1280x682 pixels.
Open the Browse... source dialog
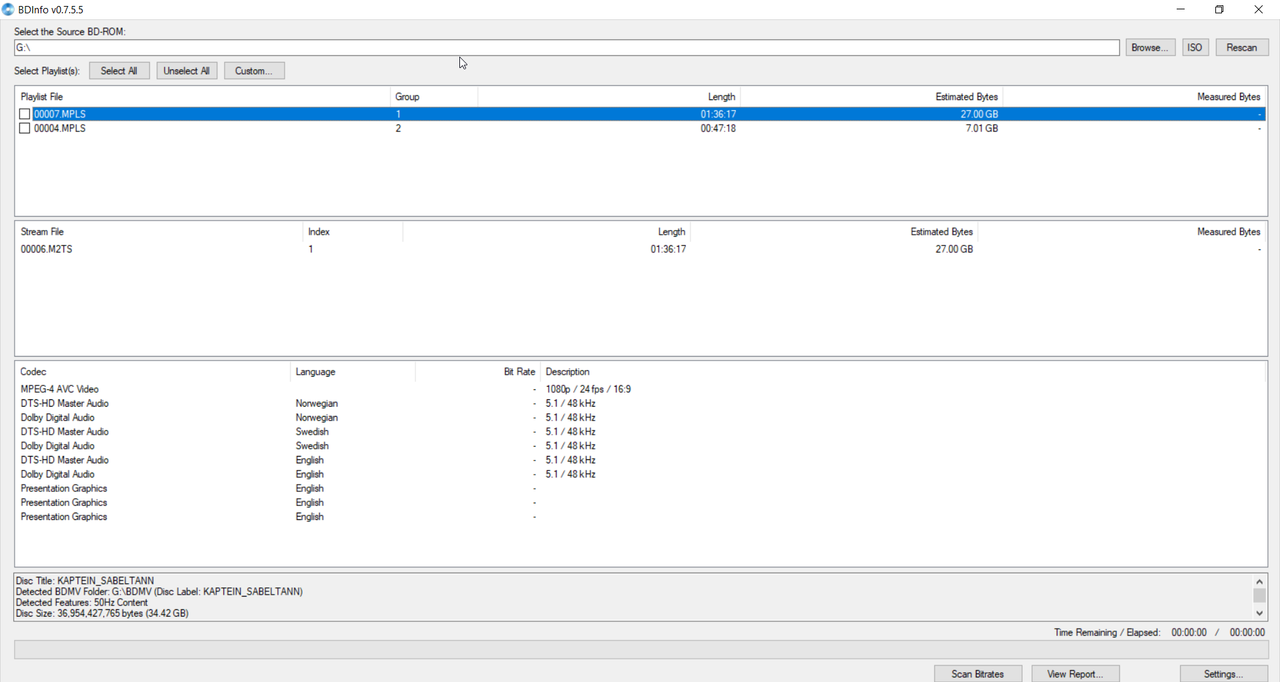(x=1150, y=47)
